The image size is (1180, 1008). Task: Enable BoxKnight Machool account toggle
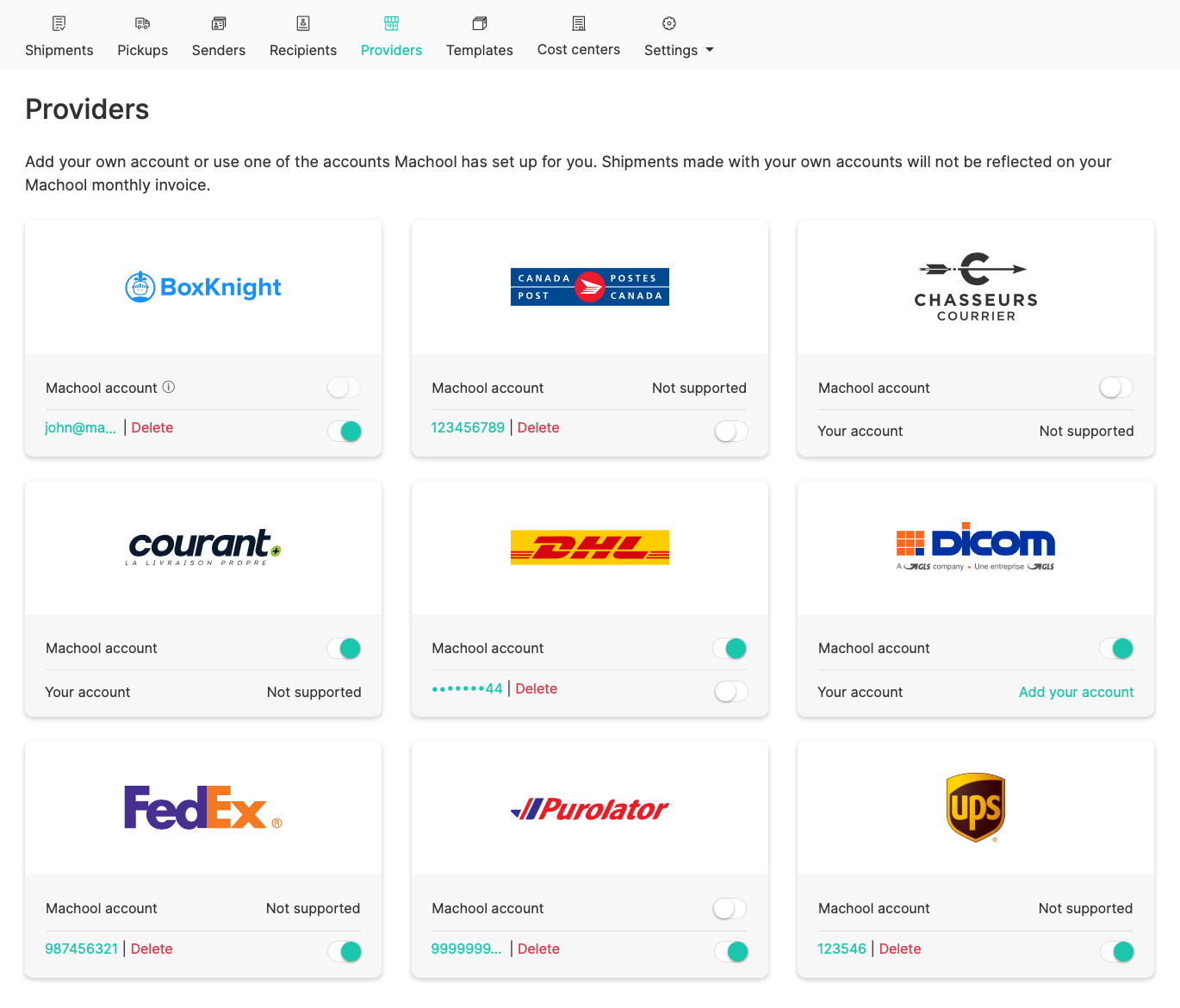[x=344, y=388]
